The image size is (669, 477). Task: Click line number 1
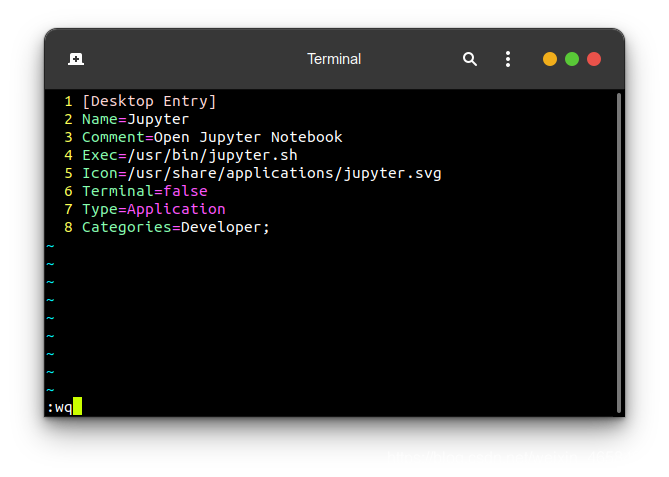pos(68,101)
